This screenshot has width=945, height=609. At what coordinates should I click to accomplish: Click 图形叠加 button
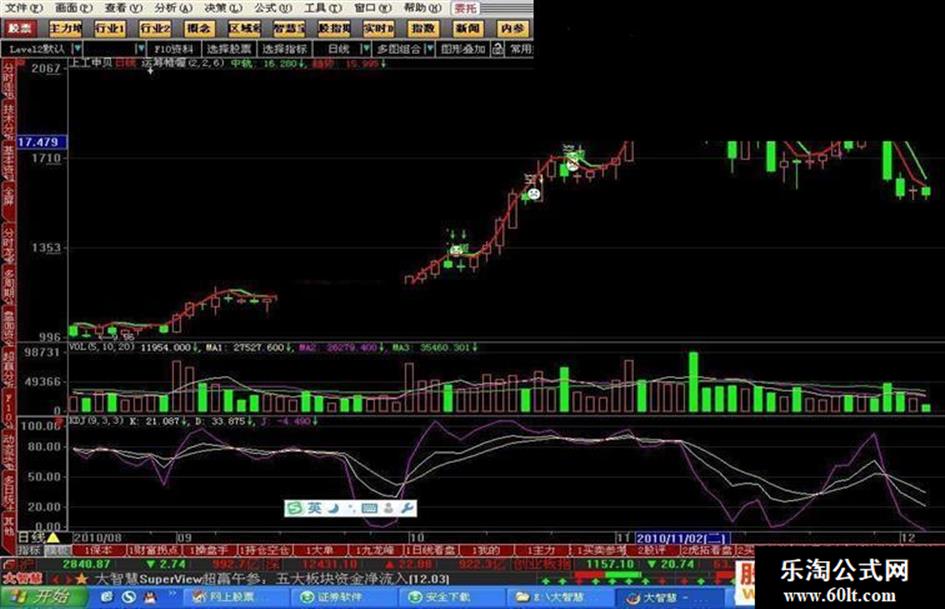(463, 49)
